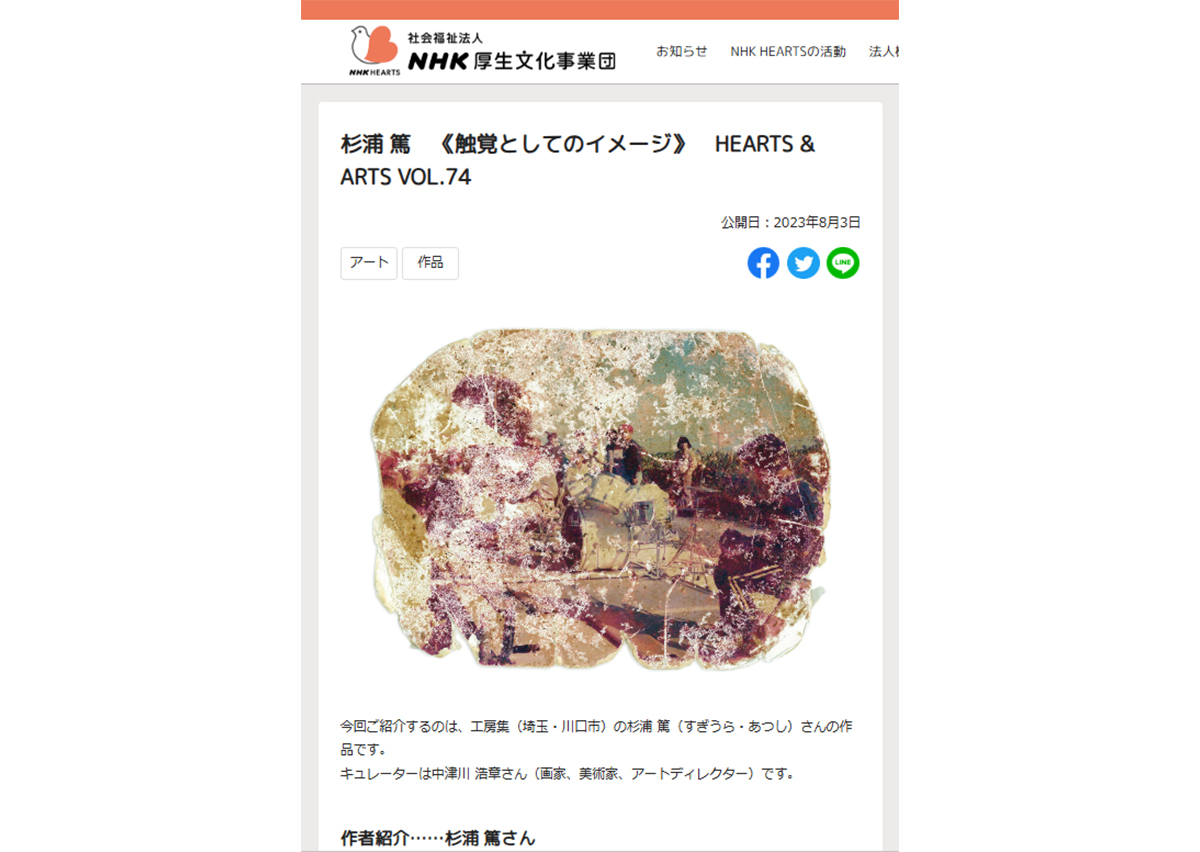Click the curator line mentioning 中津川 浩章
This screenshot has width=1200, height=852.
pyautogui.click(x=567, y=773)
